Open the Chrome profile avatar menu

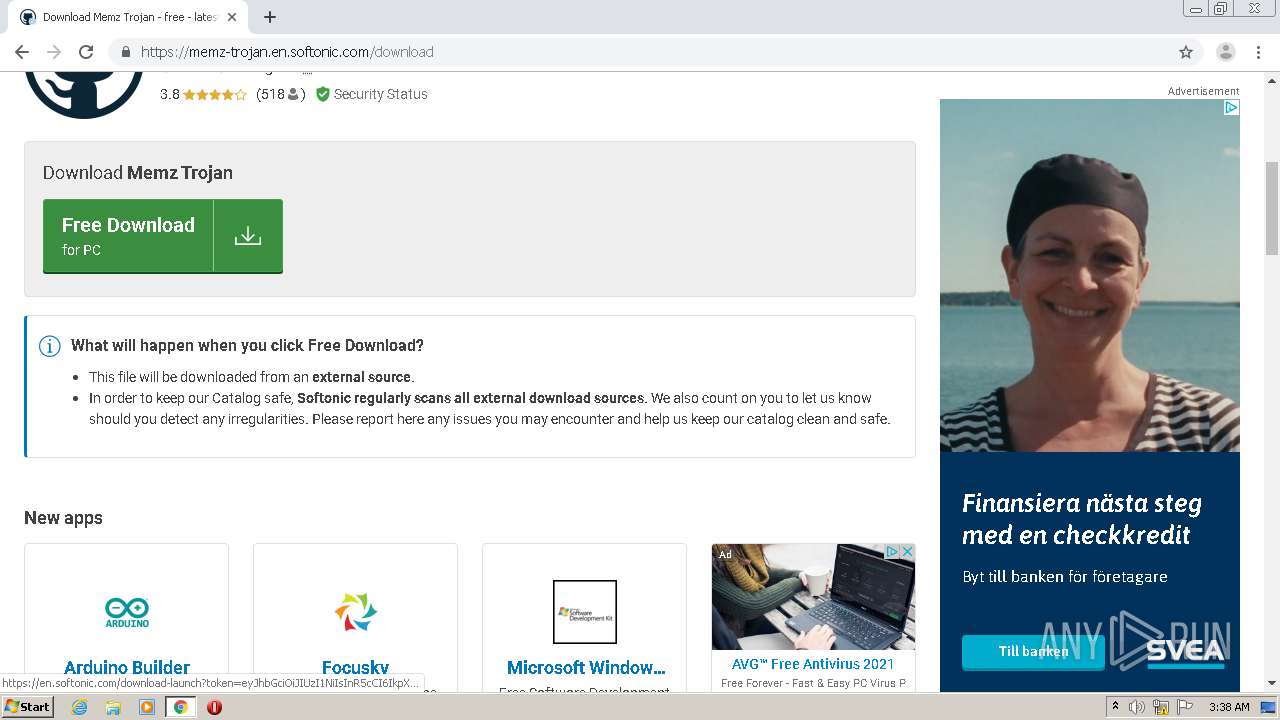click(1226, 52)
